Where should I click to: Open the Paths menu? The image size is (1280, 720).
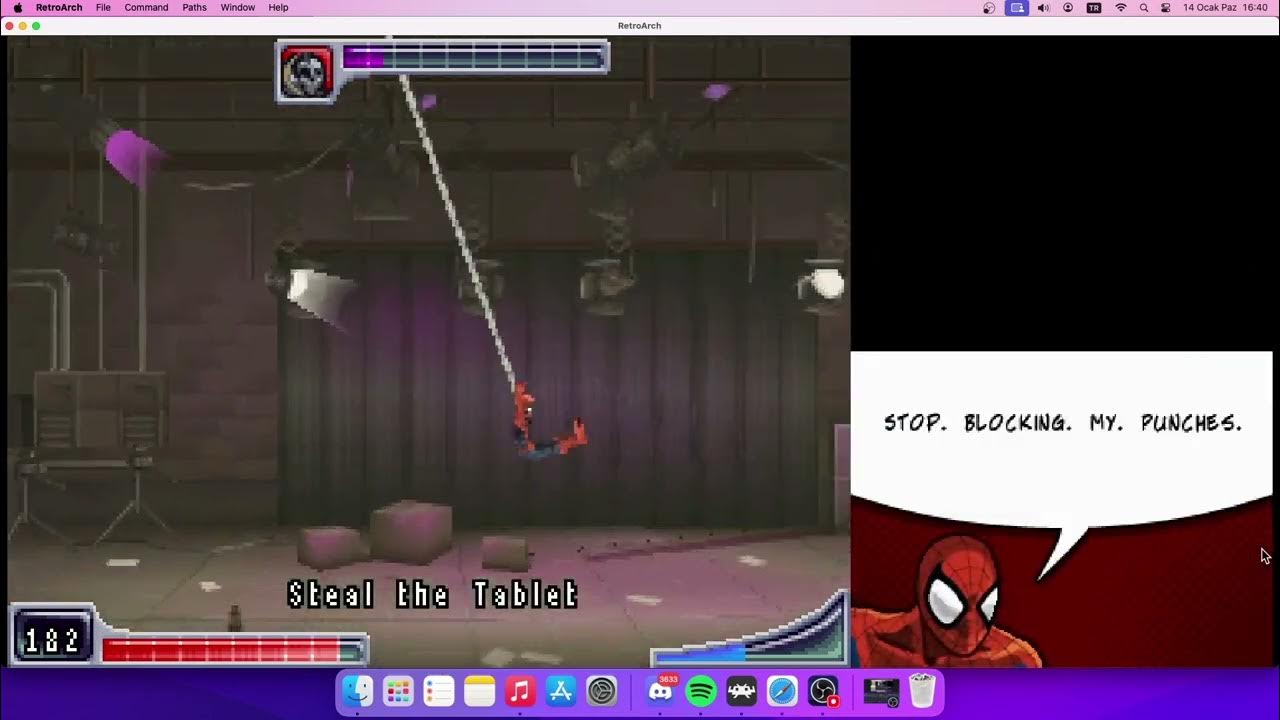point(195,7)
